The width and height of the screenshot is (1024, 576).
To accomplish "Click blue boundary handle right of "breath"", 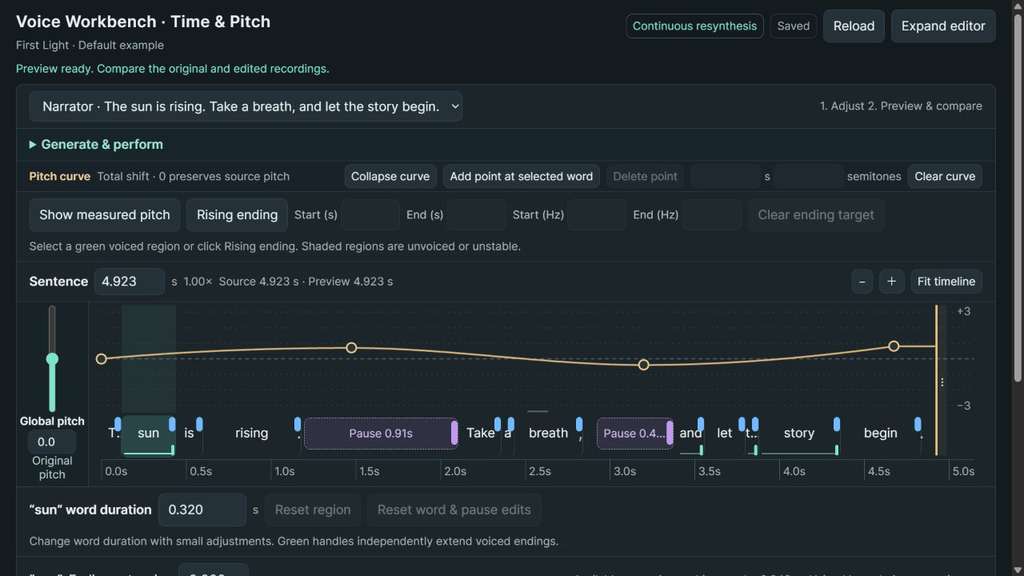I will 579,424.
